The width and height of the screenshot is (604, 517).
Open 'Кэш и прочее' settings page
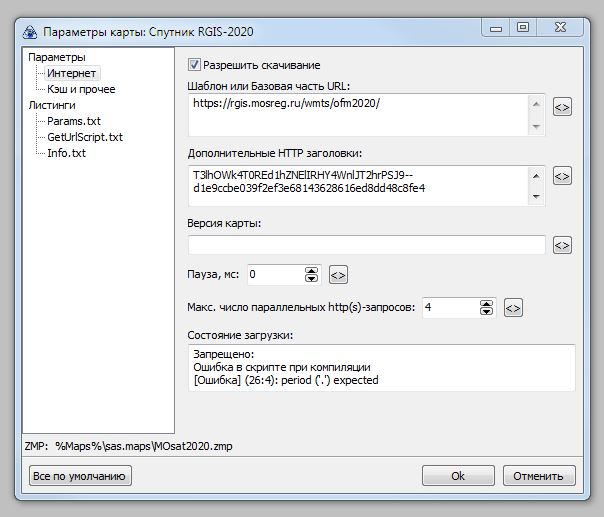pos(81,89)
